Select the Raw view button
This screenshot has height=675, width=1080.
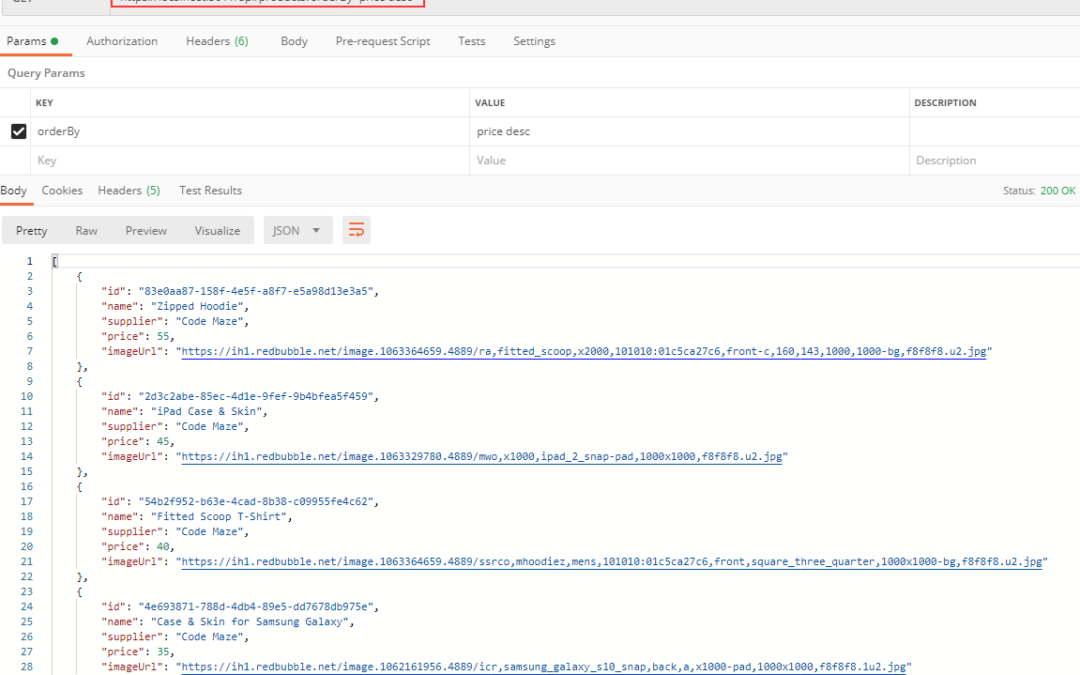coord(86,230)
